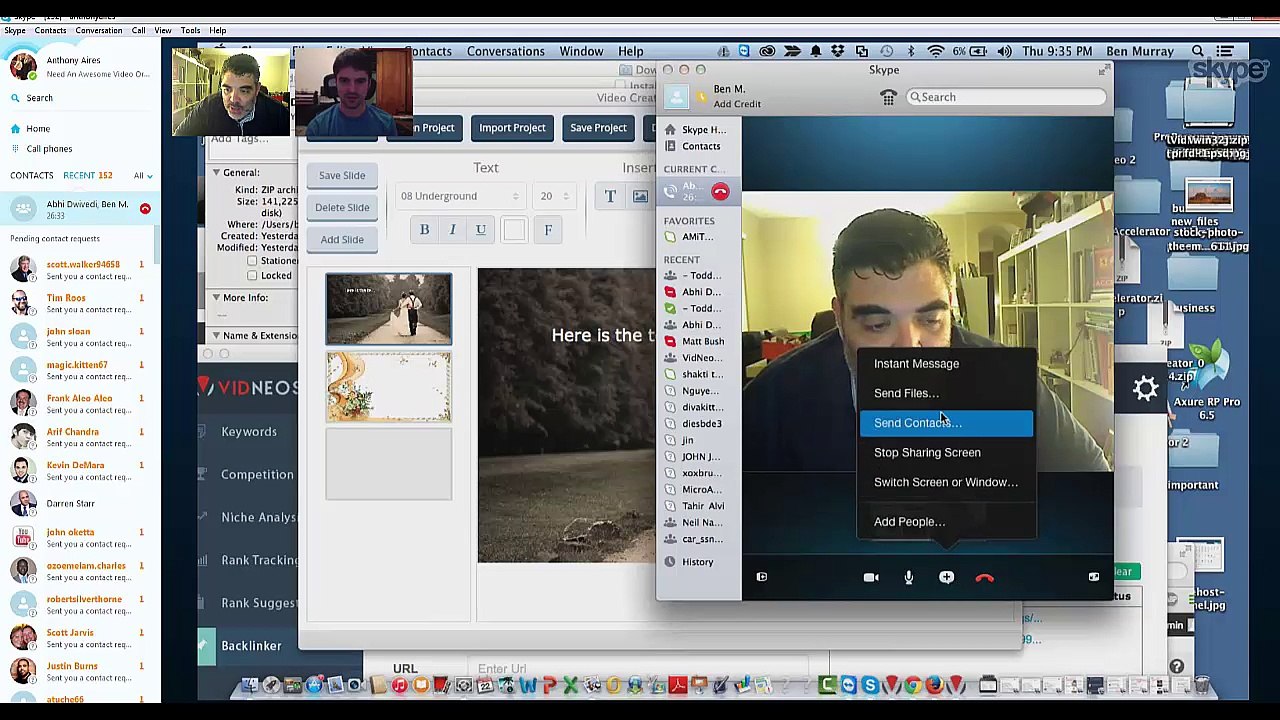The image size is (1280, 720).
Task: Choose Switch Screen or Window in the popup menu
Action: tap(946, 482)
